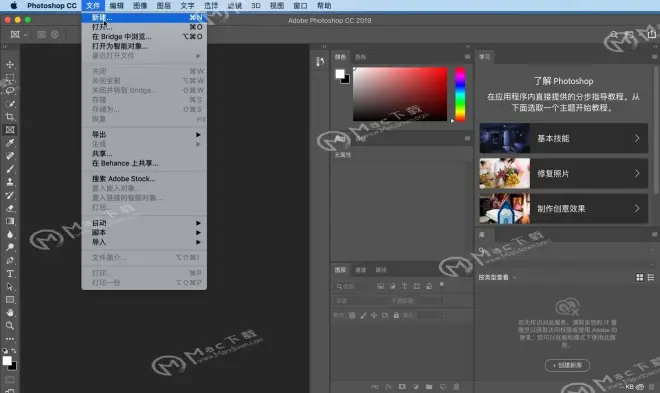Toggle lock position in the Layers panel
The image size is (660, 393).
374,315
